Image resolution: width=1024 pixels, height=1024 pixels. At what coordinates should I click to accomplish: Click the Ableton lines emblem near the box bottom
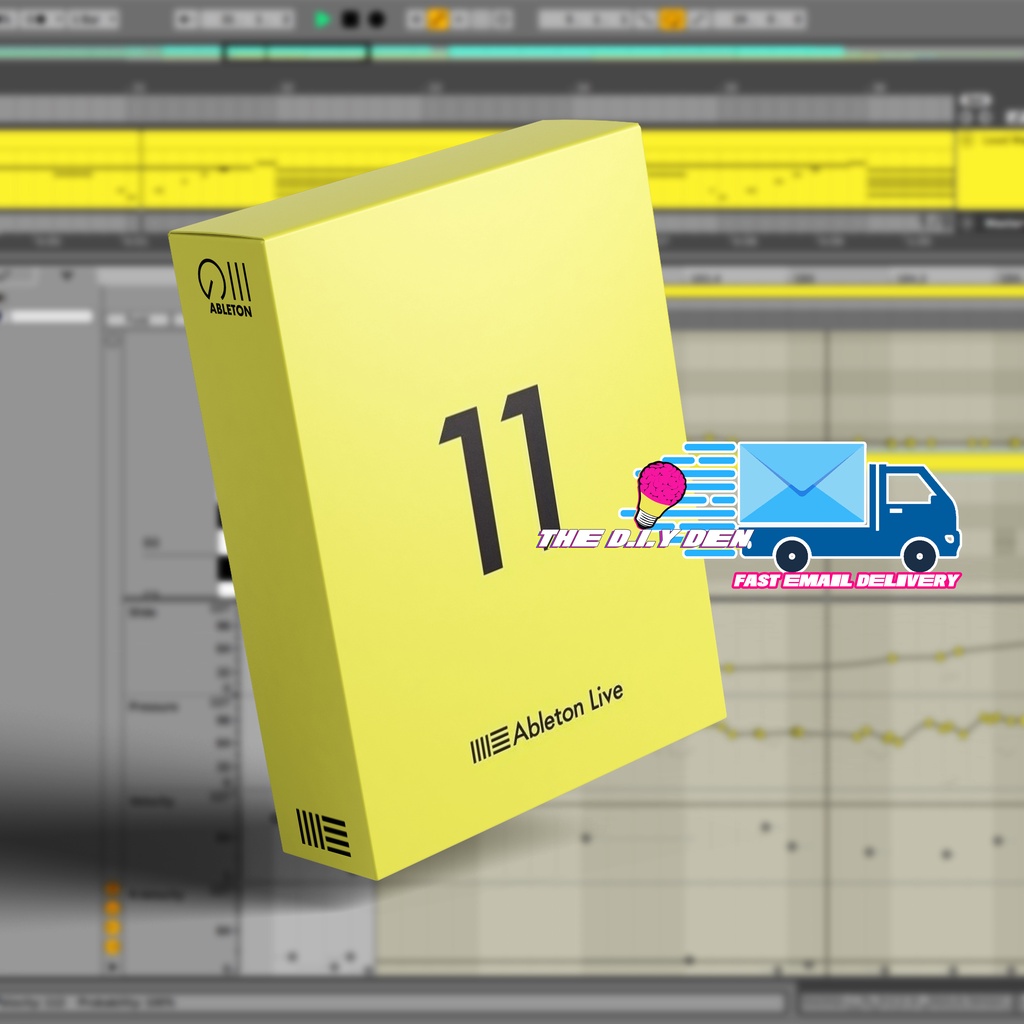pos(322,831)
